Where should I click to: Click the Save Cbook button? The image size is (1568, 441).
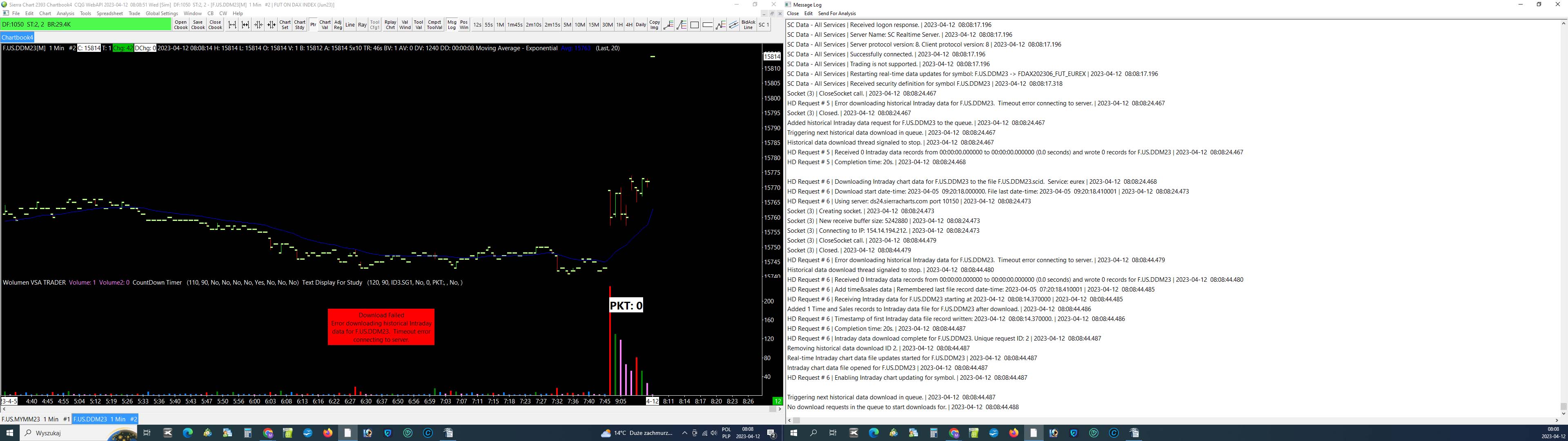pos(198,25)
